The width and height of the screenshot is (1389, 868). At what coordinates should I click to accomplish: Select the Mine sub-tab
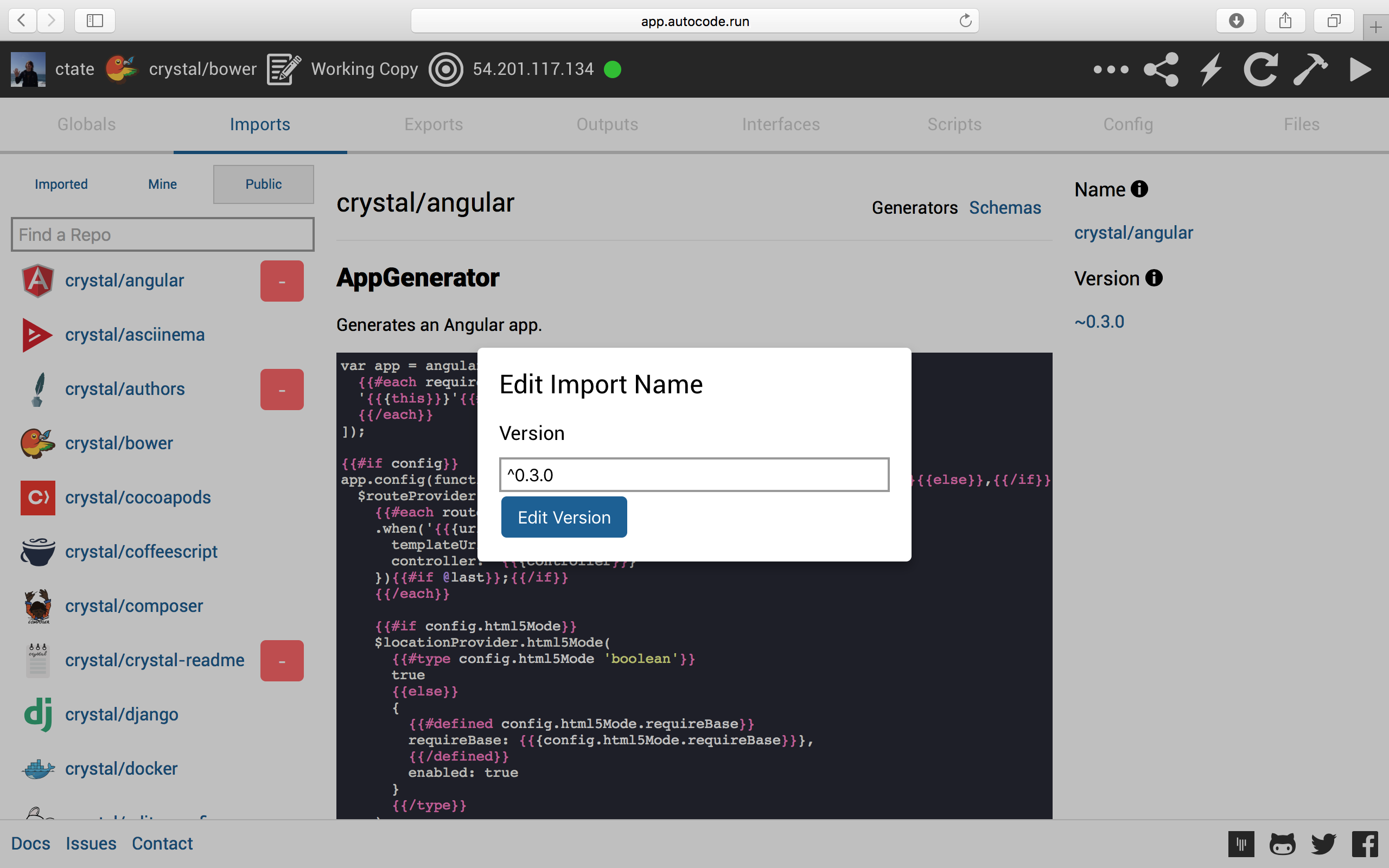tap(162, 184)
